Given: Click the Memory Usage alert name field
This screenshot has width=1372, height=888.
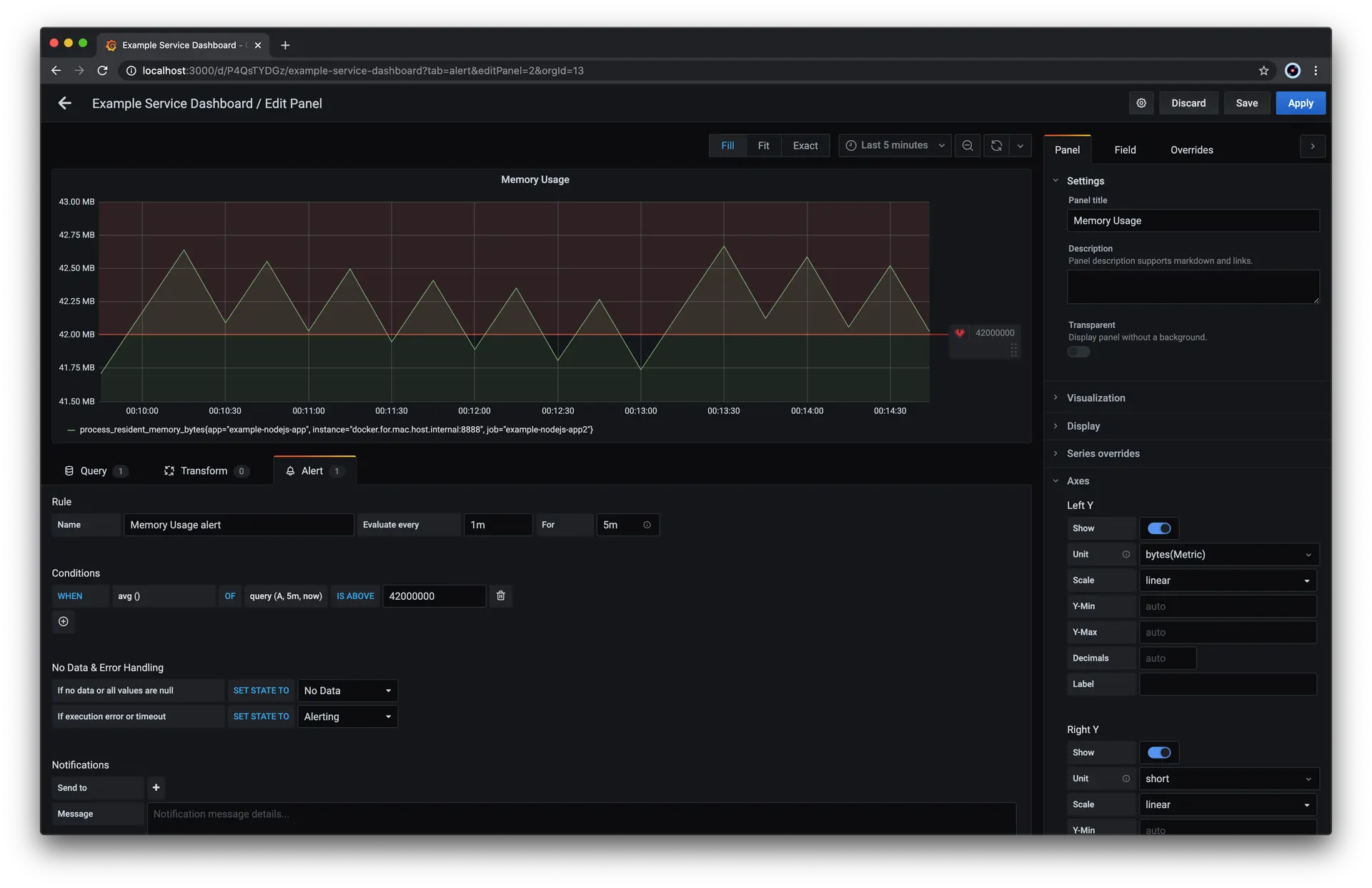Looking at the screenshot, I should pos(238,525).
